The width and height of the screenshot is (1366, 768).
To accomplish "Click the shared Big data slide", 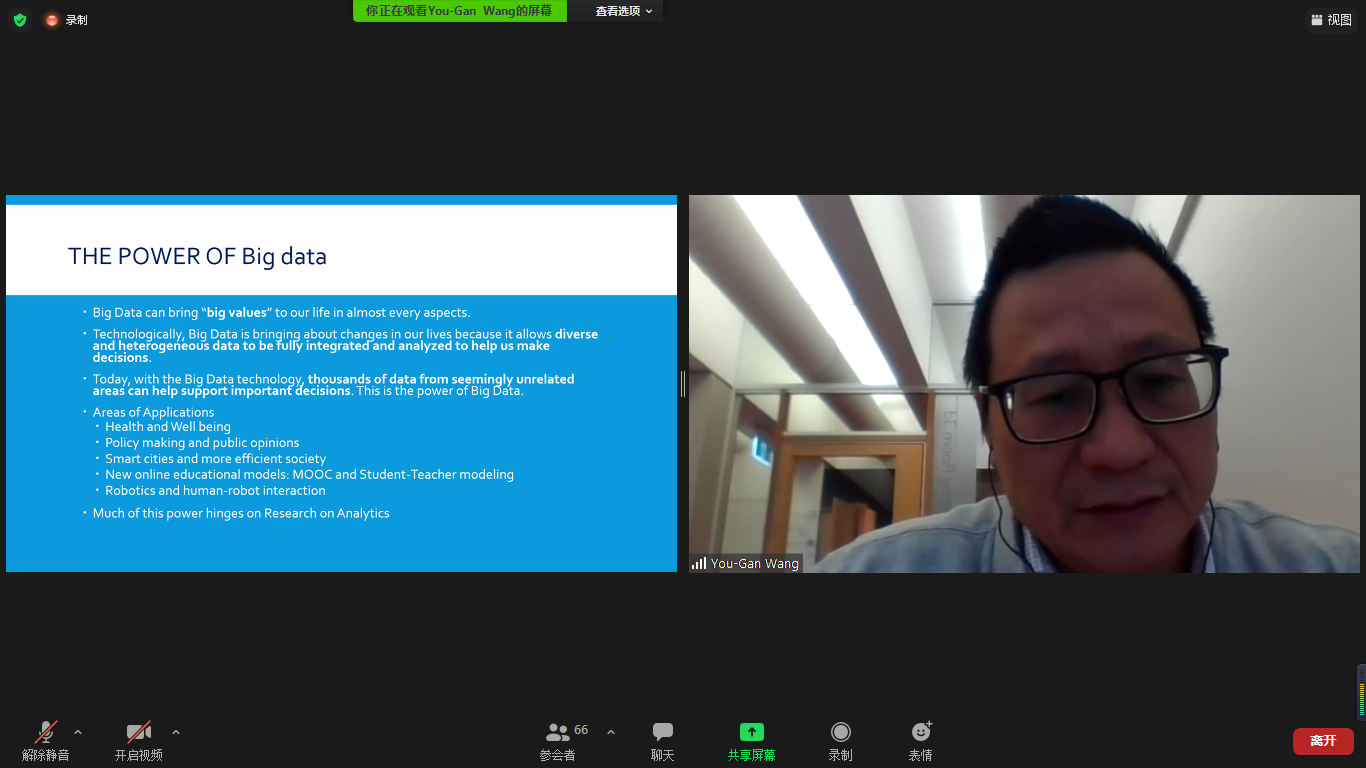I will point(341,383).
